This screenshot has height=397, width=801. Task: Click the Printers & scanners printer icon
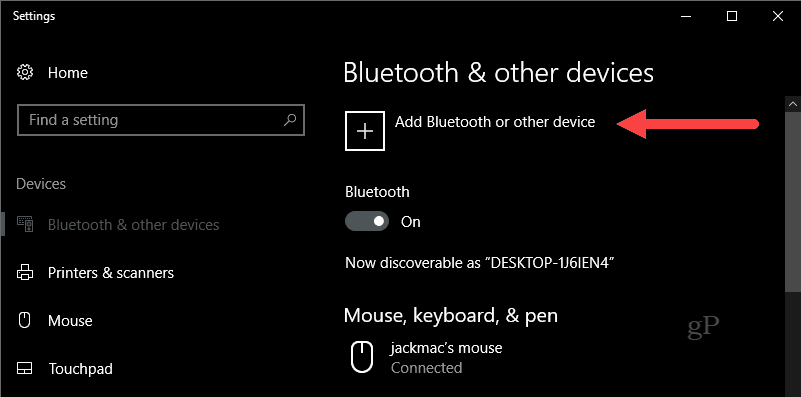tap(25, 272)
